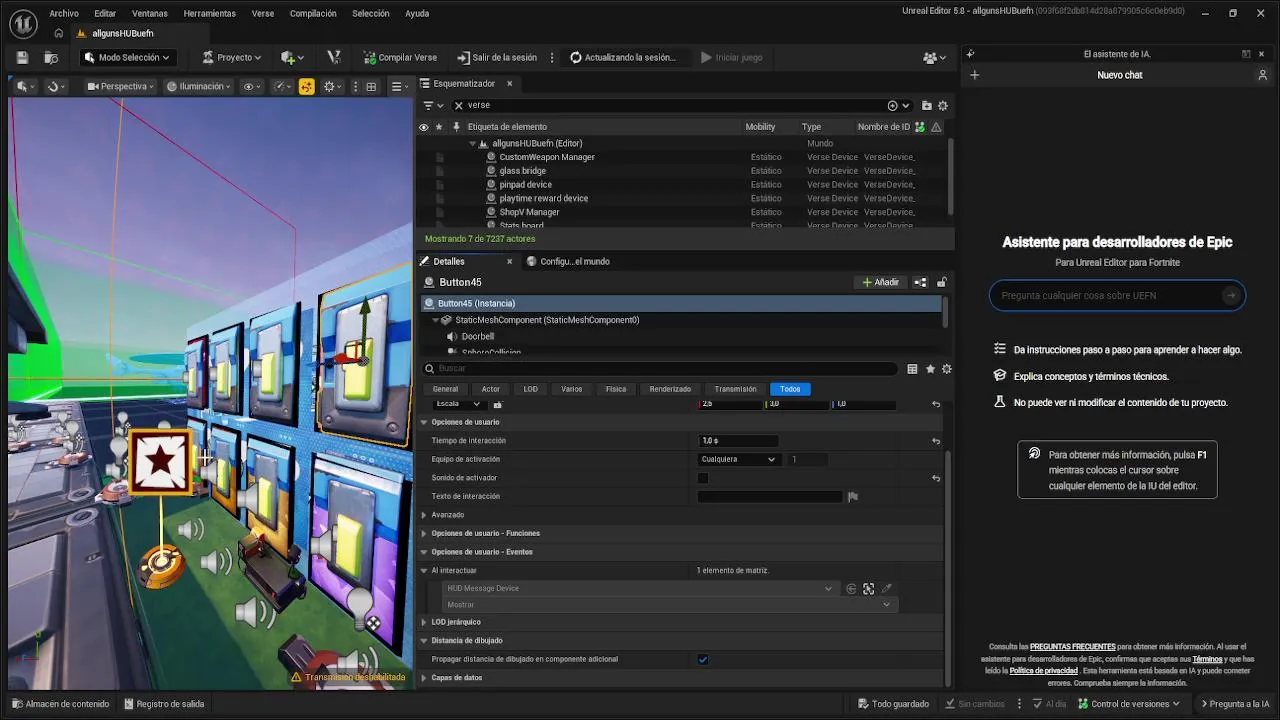The height and width of the screenshot is (720, 1280).
Task: Open the Modo Selección dropdown
Action: 127,57
